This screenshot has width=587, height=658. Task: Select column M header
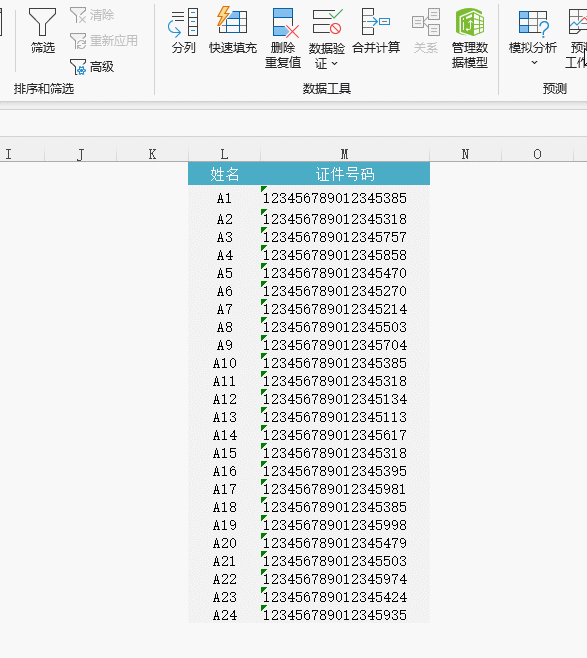(345, 154)
